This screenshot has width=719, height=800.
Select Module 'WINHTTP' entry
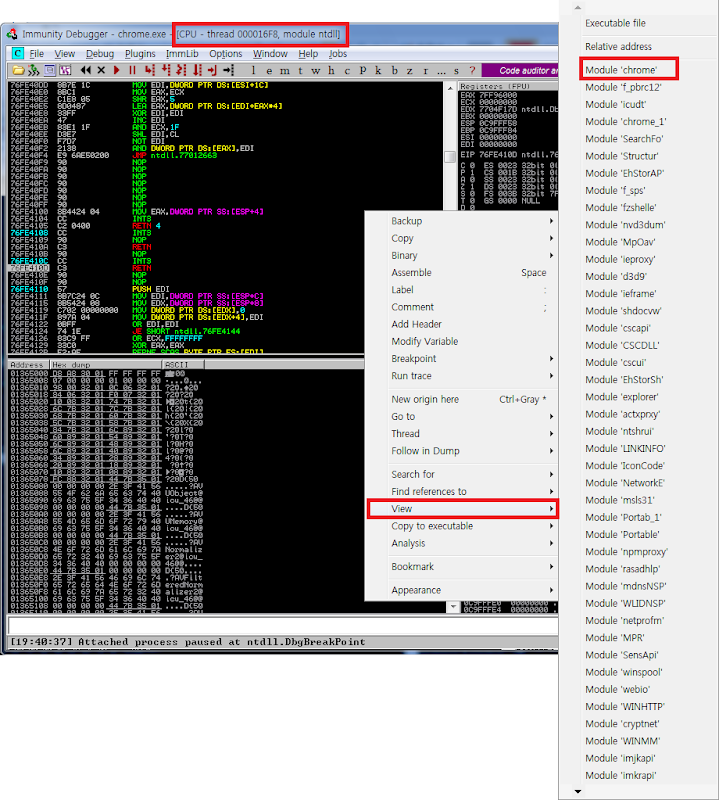point(625,707)
